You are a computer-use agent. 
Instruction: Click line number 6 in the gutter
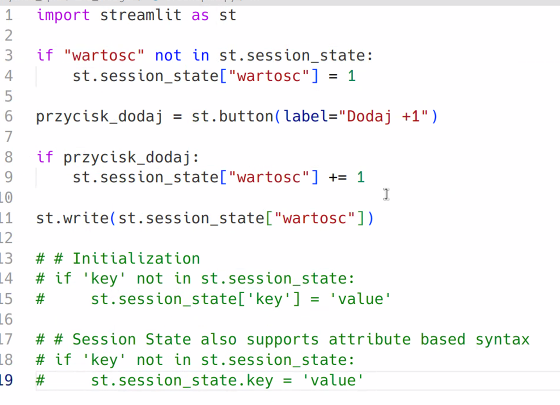tap(9, 117)
